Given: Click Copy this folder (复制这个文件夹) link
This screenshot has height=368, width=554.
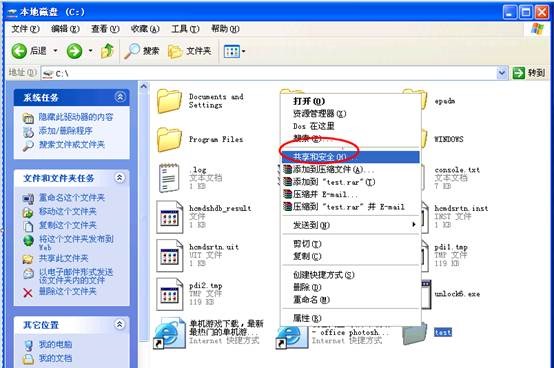Looking at the screenshot, I should pyautogui.click(x=67, y=225).
